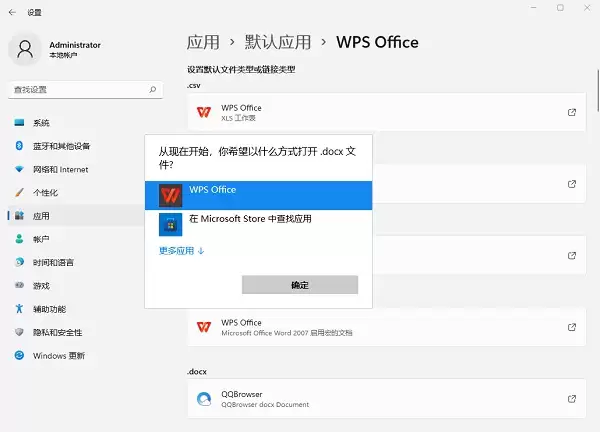Click the vertical scrollbar on the right edge
Screen dimensions: 600x432
[598, 91]
